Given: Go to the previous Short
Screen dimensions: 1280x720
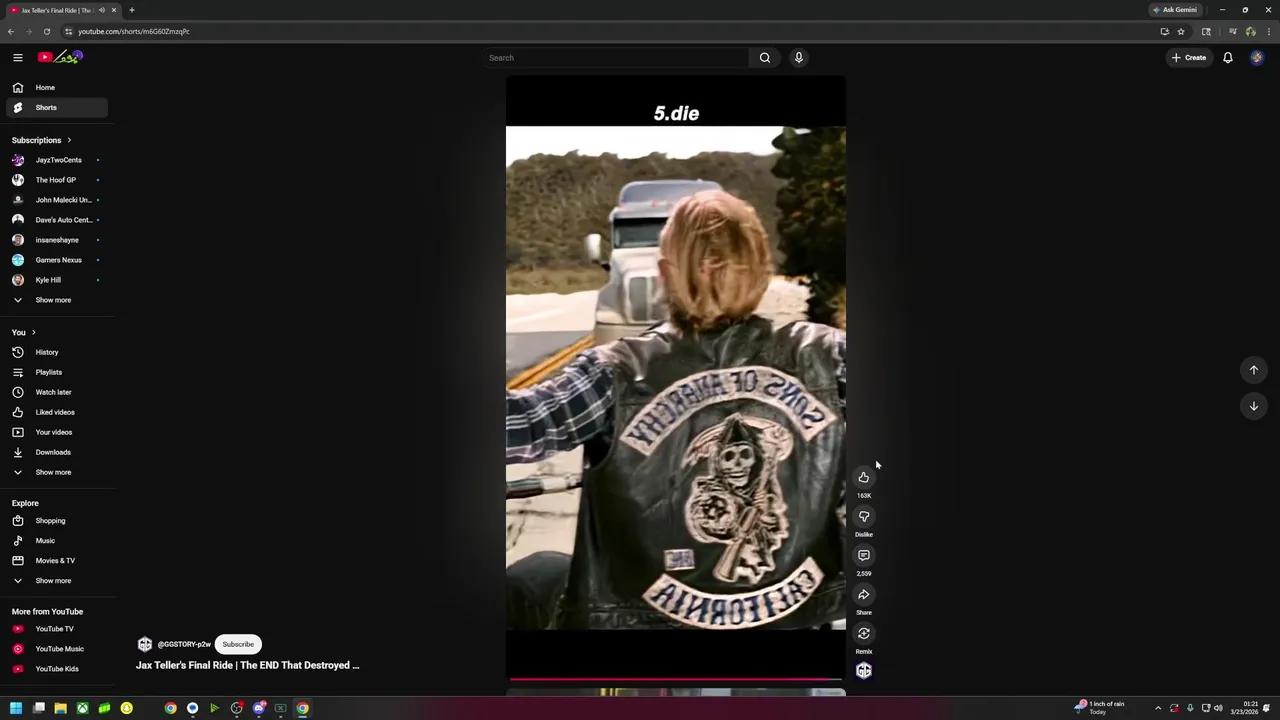Looking at the screenshot, I should (1254, 370).
